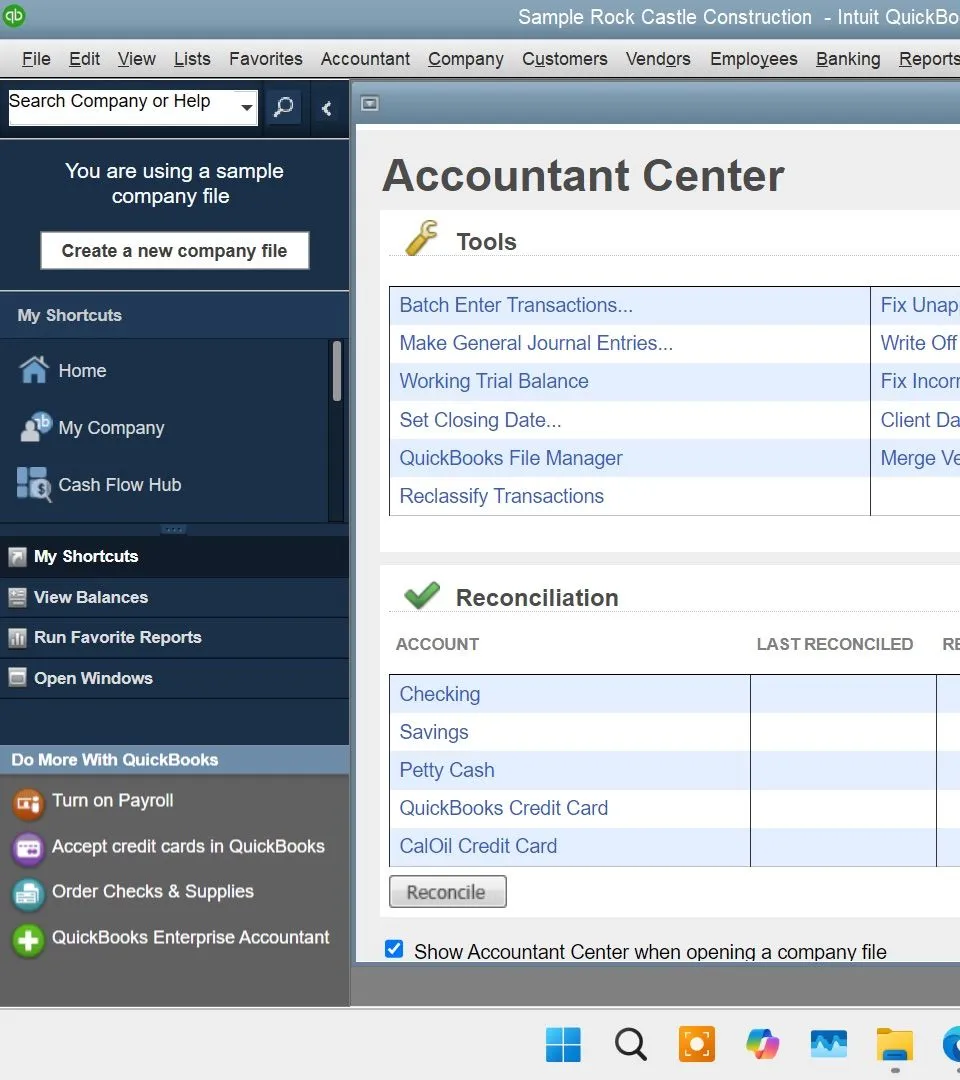Image resolution: width=960 pixels, height=1080 pixels.
Task: Click the Reconciliation green checkmark icon
Action: [422, 595]
